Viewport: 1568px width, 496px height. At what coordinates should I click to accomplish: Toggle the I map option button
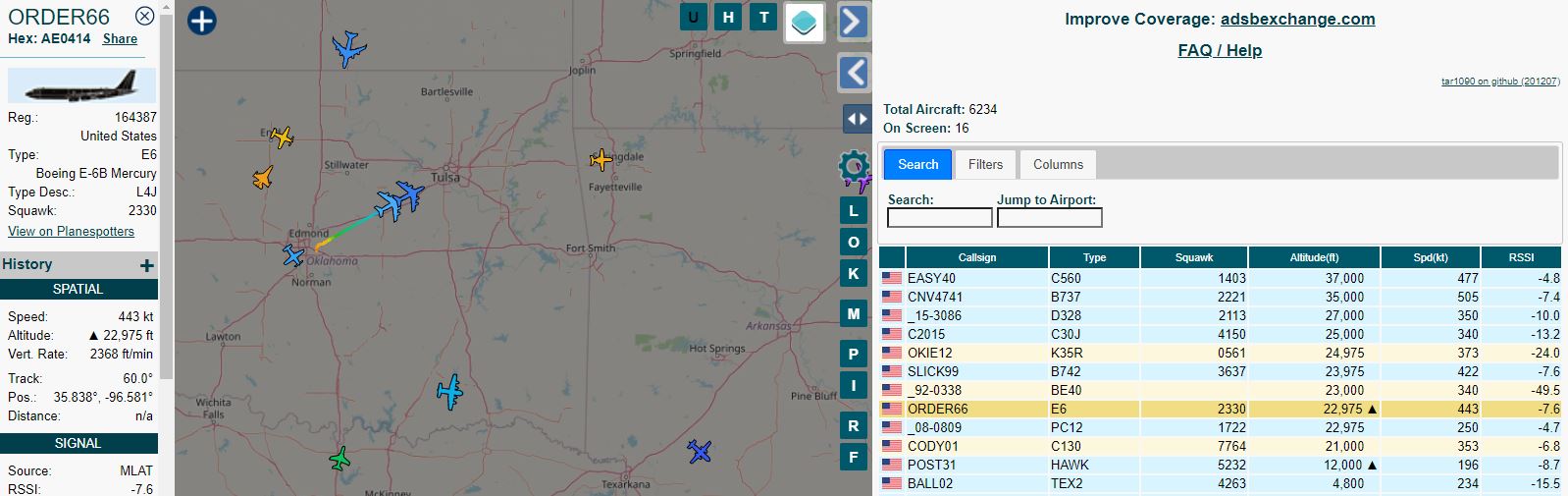click(x=854, y=385)
